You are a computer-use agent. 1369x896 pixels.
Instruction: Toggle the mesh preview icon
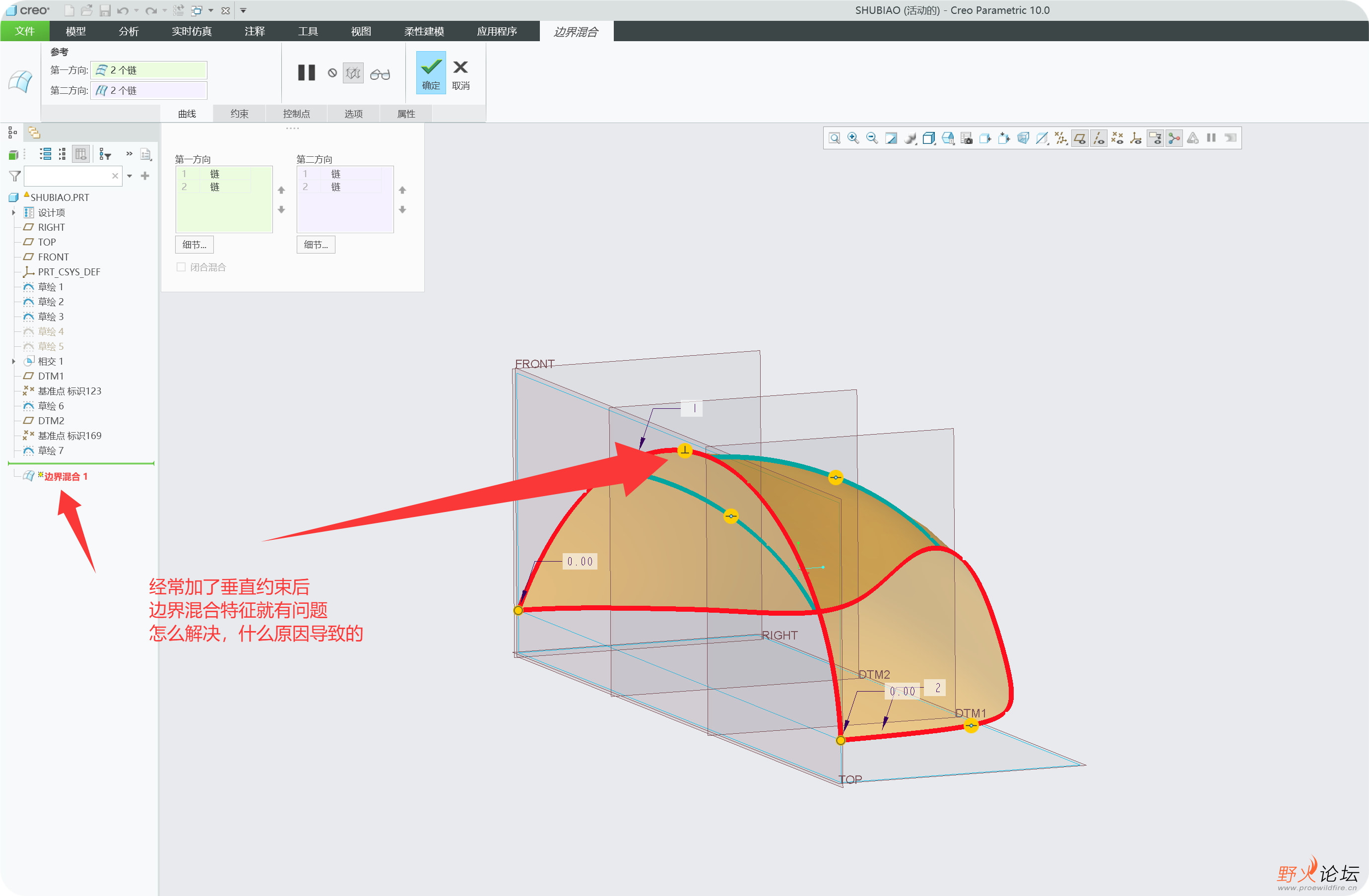point(353,73)
